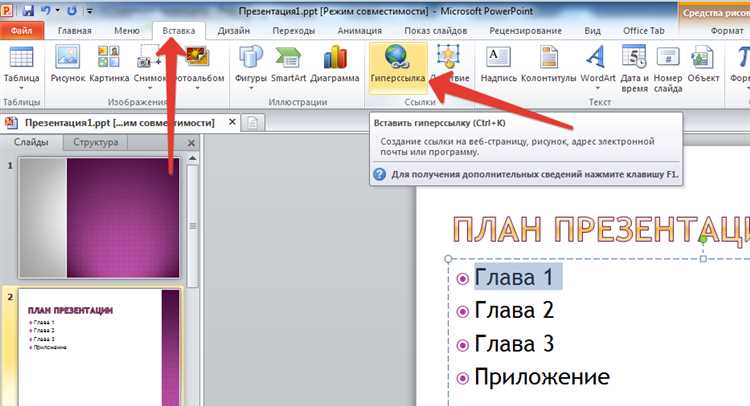Select the Структура pane tab

pos(96,142)
